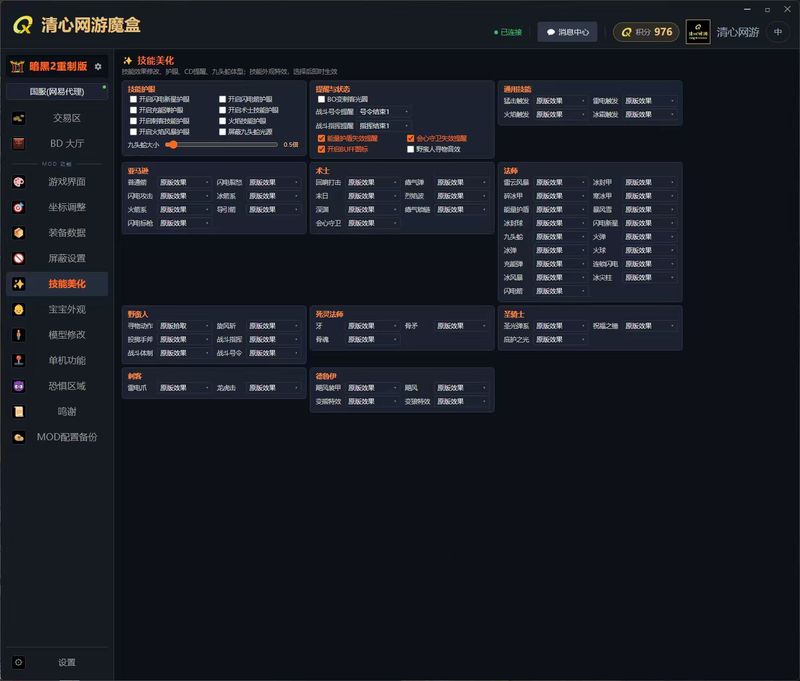Open the BD 大厅 sidebar icon

19,144
